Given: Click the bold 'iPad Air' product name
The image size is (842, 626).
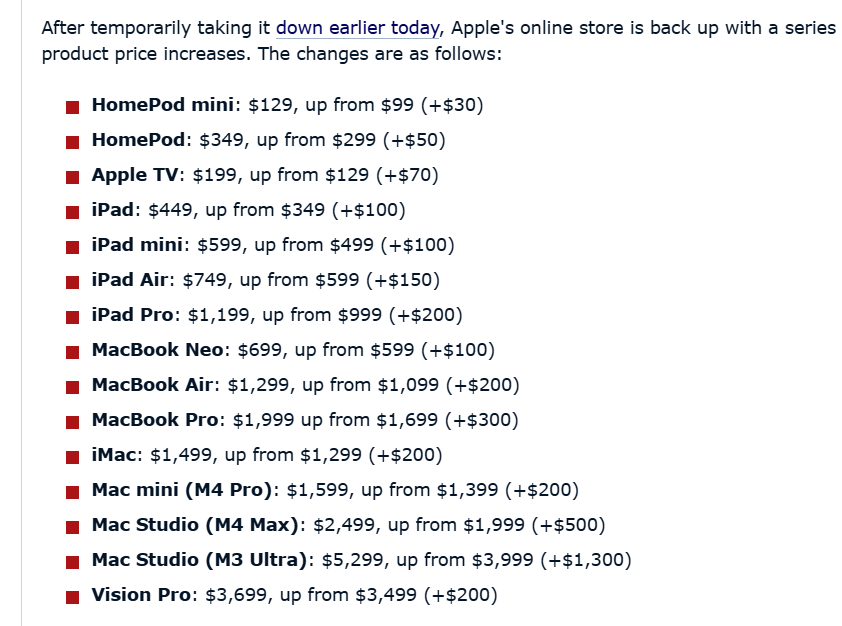Looking at the screenshot, I should pos(130,279).
